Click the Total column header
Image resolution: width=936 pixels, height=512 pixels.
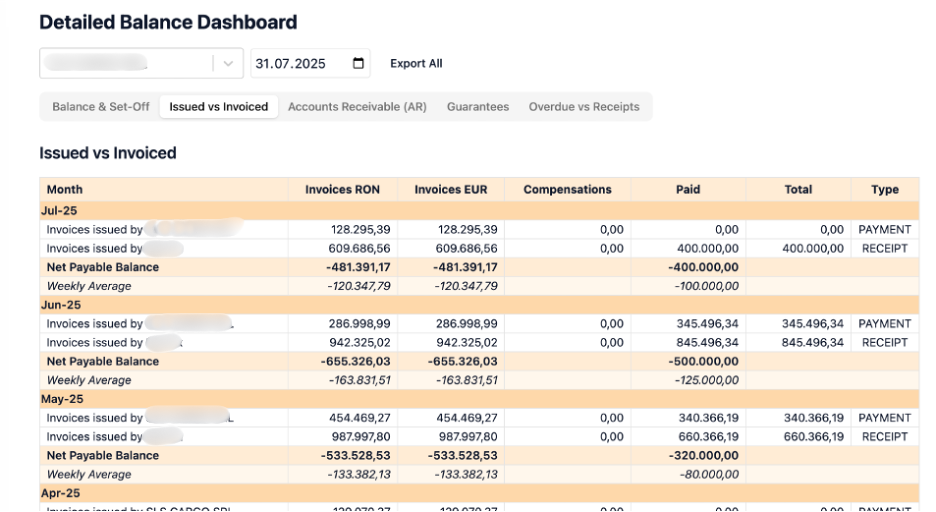798,189
